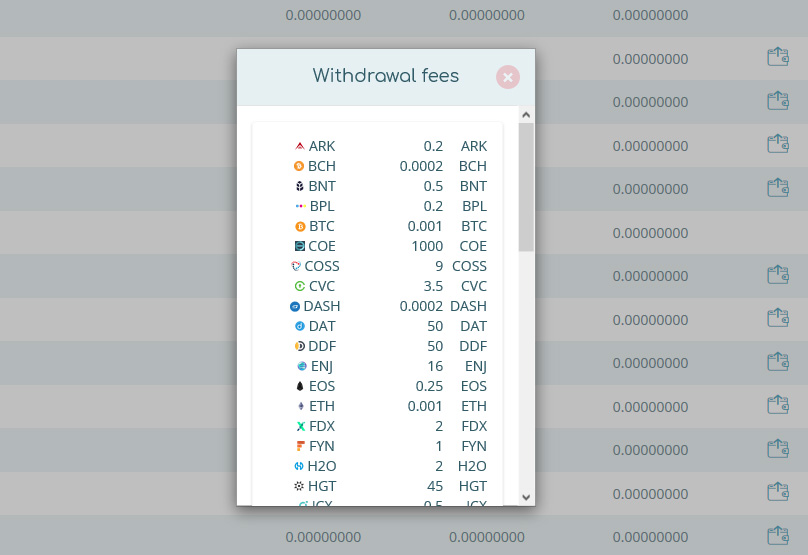Click the BCH coin icon
Viewport: 808px width, 555px height.
299,166
